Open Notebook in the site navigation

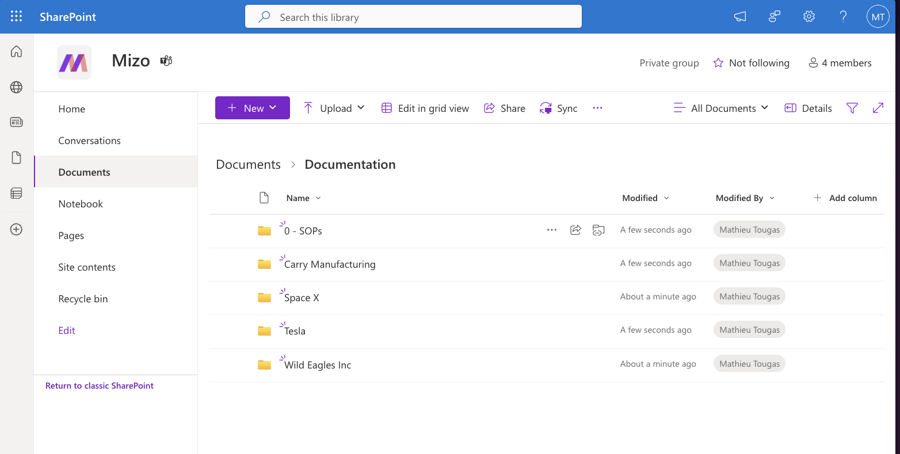(80, 204)
